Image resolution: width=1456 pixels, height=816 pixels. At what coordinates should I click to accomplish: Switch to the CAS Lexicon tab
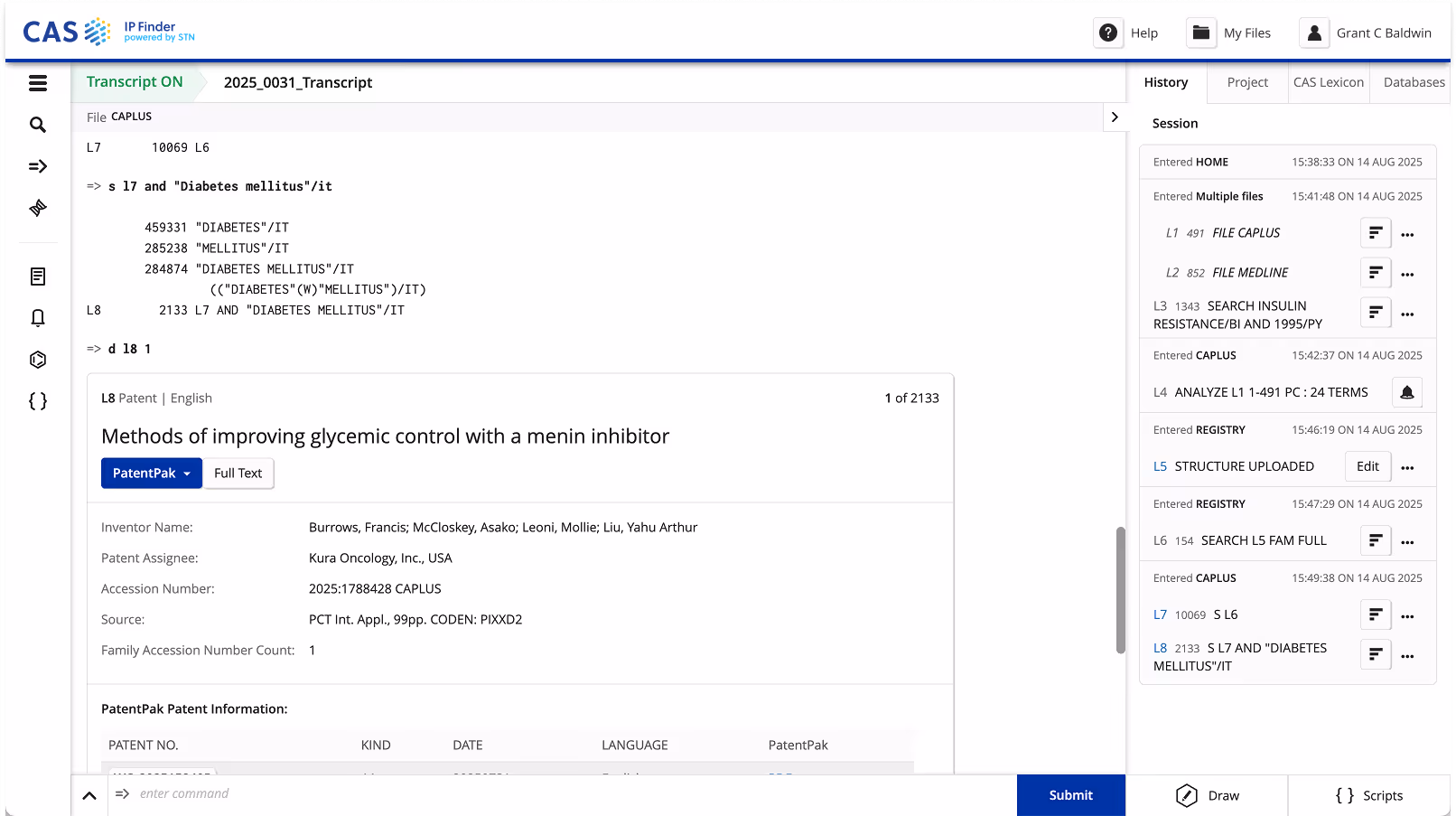pos(1329,82)
